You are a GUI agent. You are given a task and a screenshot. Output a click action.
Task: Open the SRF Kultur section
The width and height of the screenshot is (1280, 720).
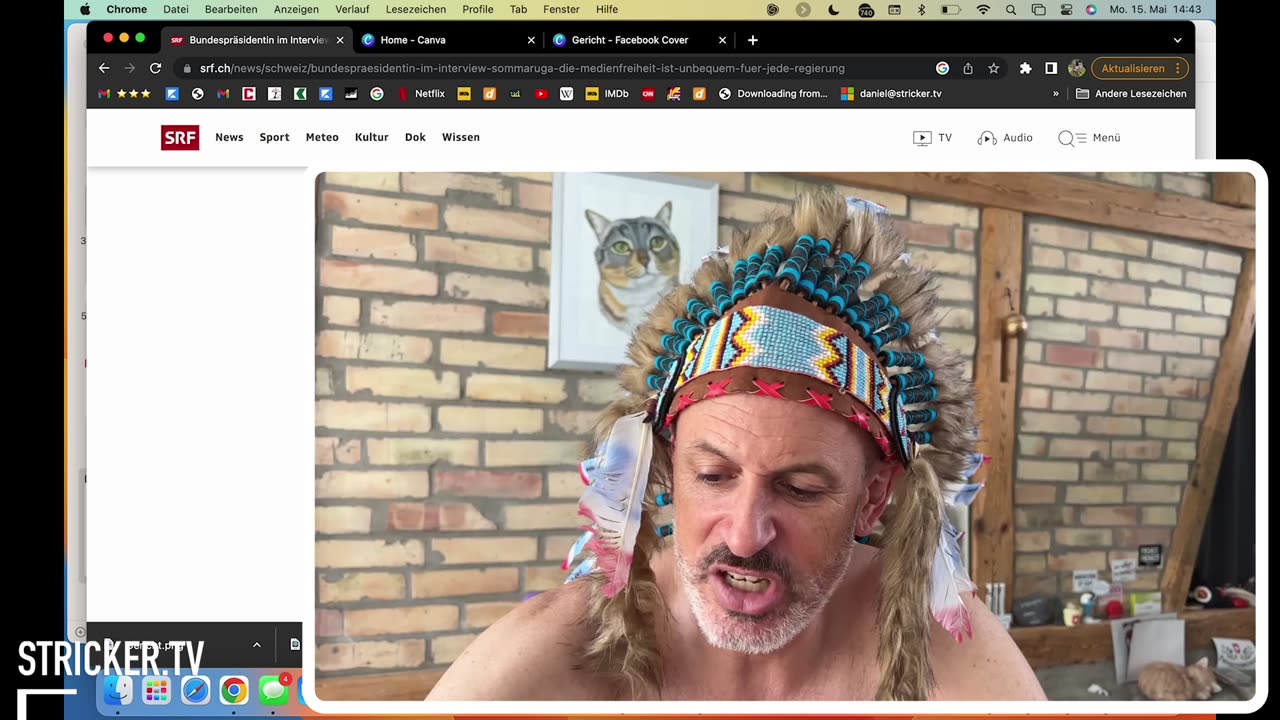(x=371, y=137)
